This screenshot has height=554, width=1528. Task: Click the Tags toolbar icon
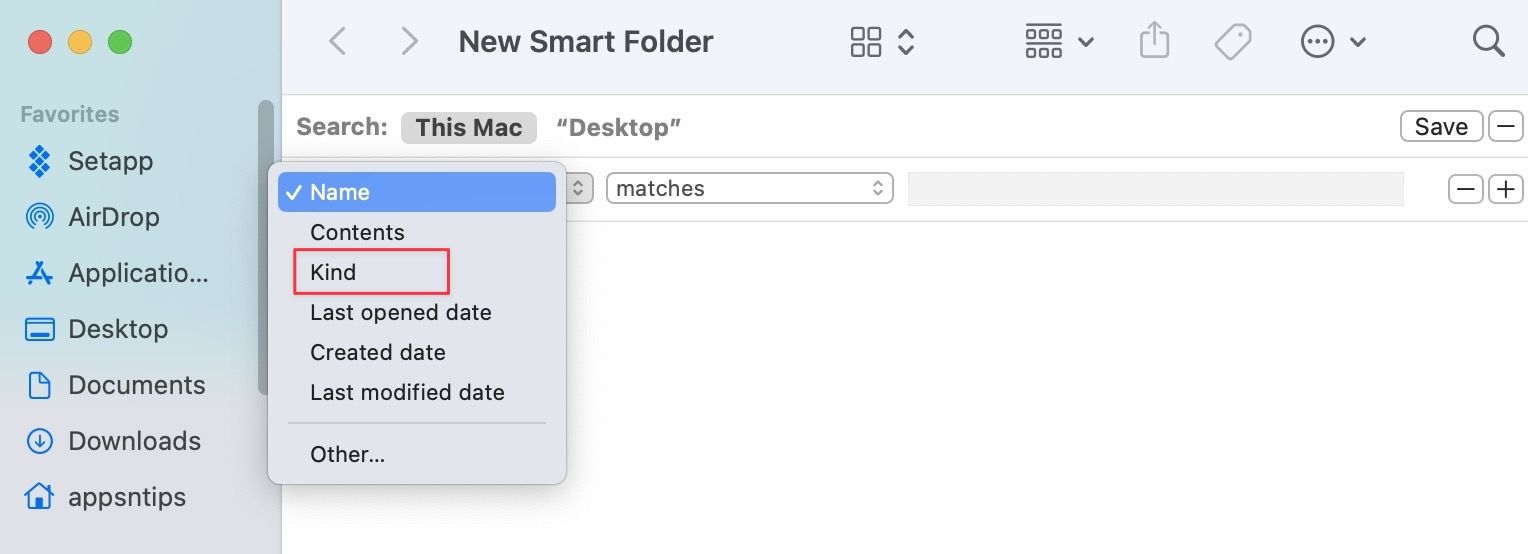tap(1233, 42)
